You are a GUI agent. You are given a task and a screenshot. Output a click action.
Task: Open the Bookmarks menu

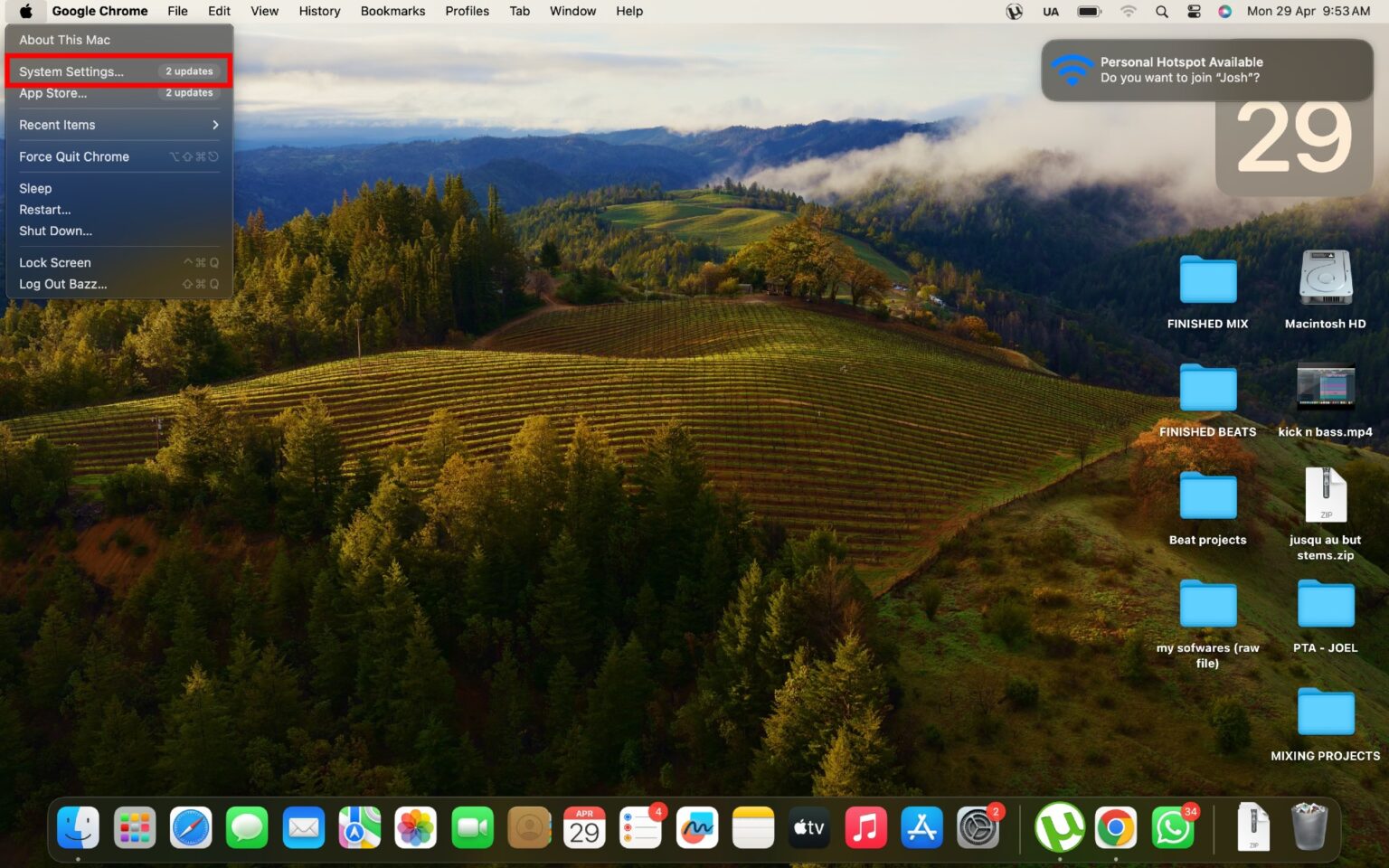click(392, 12)
